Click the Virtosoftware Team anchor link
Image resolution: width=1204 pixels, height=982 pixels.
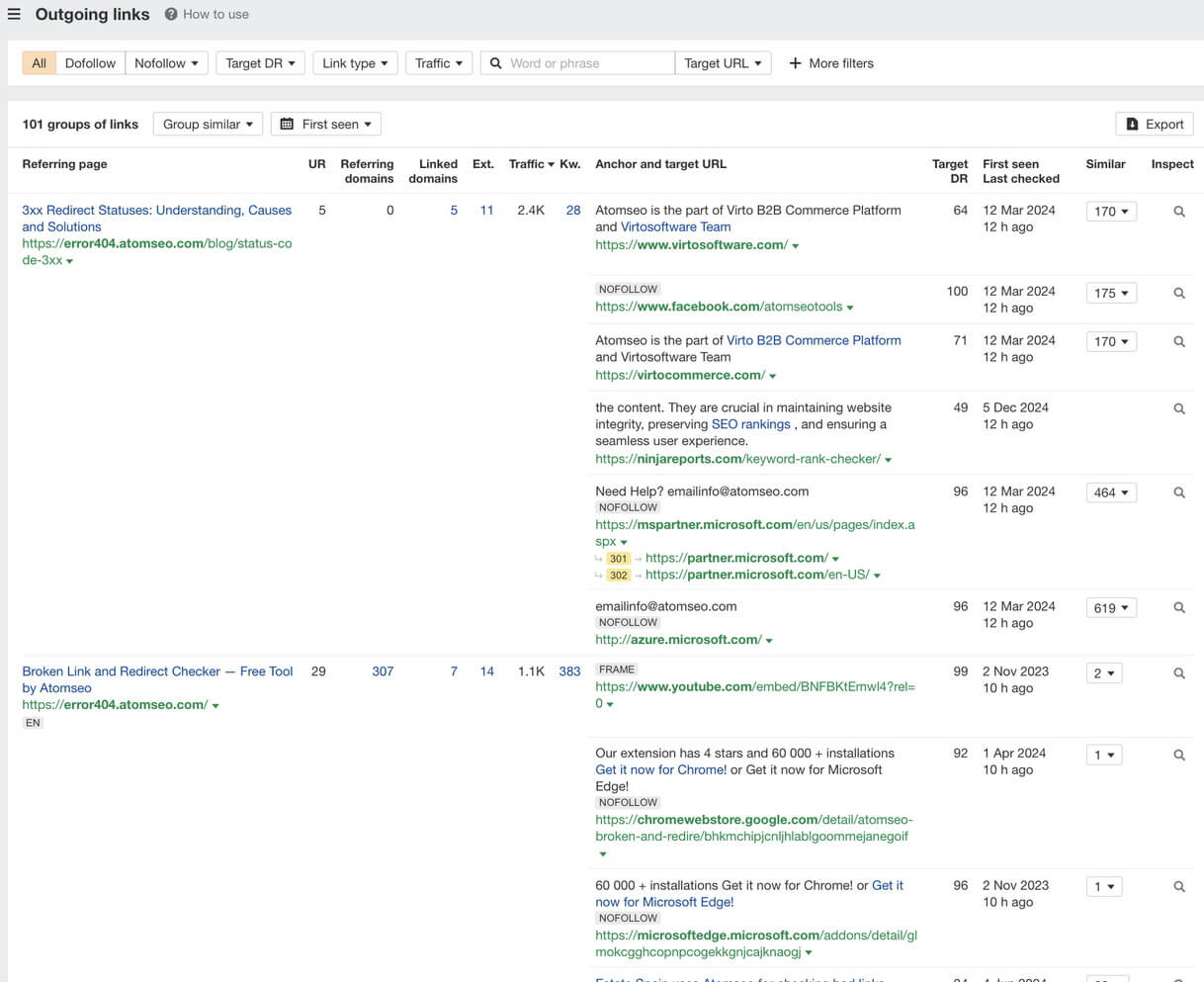pyautogui.click(x=676, y=226)
